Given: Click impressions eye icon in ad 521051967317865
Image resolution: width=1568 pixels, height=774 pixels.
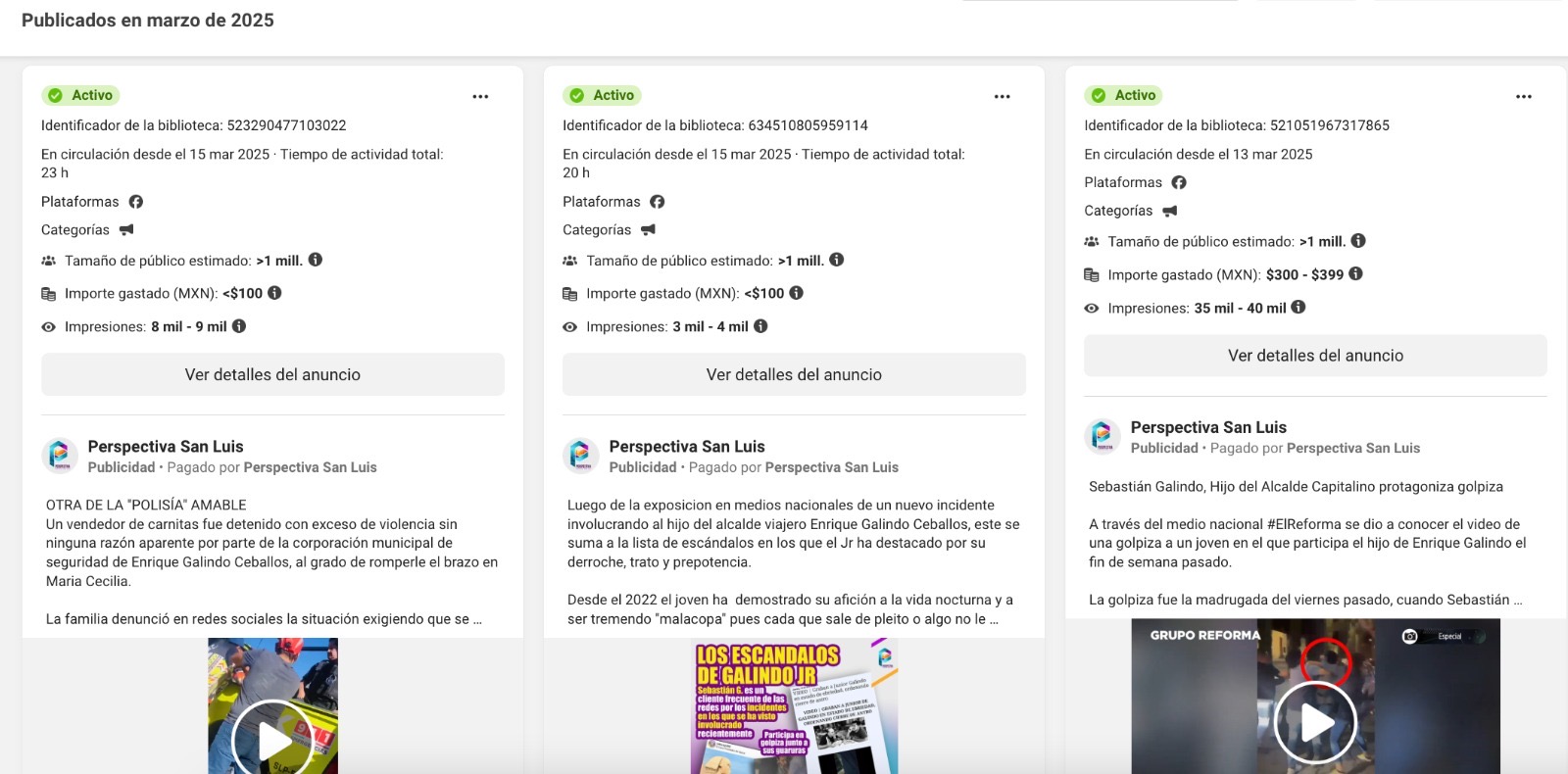Looking at the screenshot, I should 1091,308.
